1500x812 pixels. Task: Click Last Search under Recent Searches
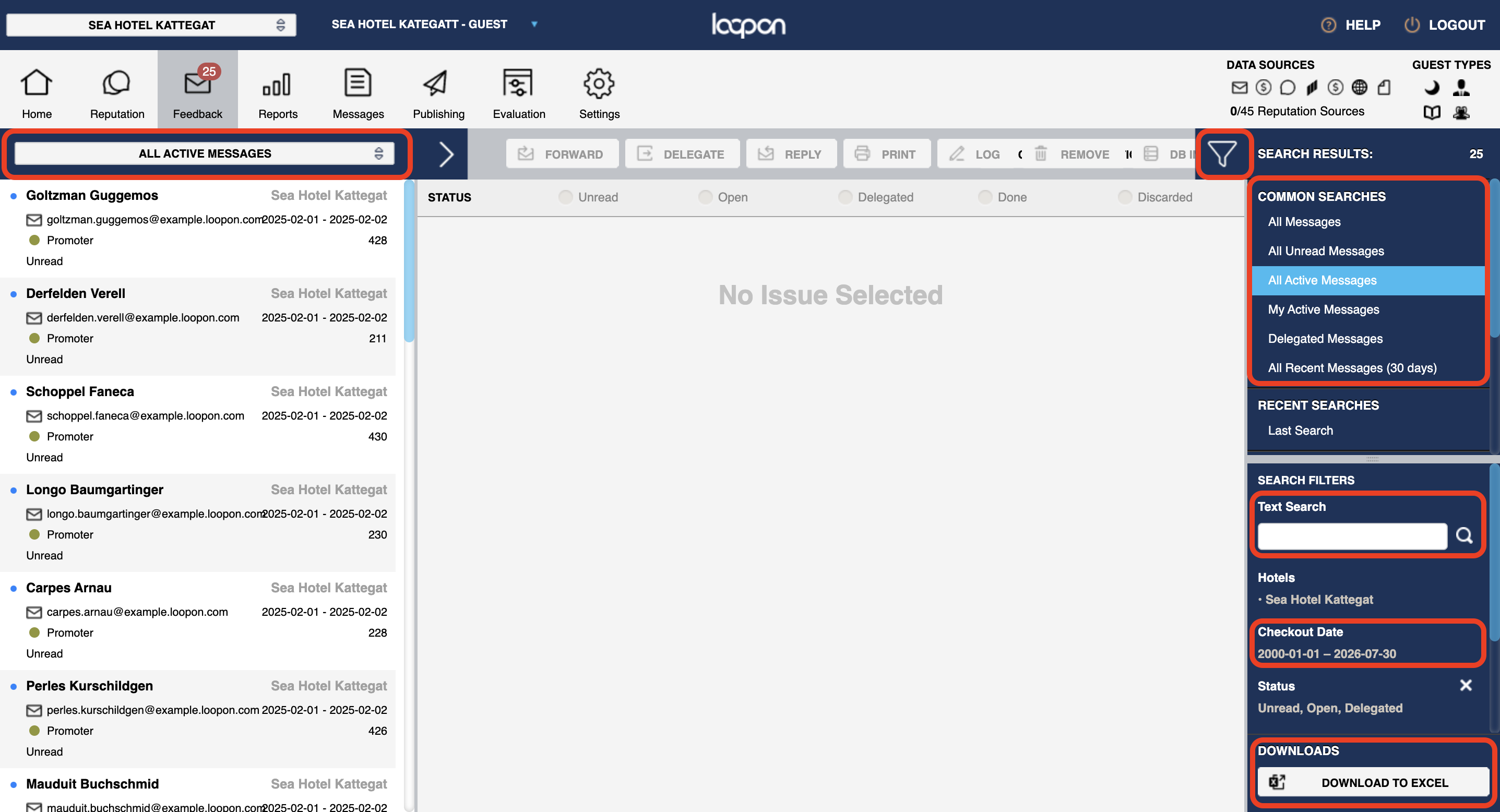click(1300, 431)
